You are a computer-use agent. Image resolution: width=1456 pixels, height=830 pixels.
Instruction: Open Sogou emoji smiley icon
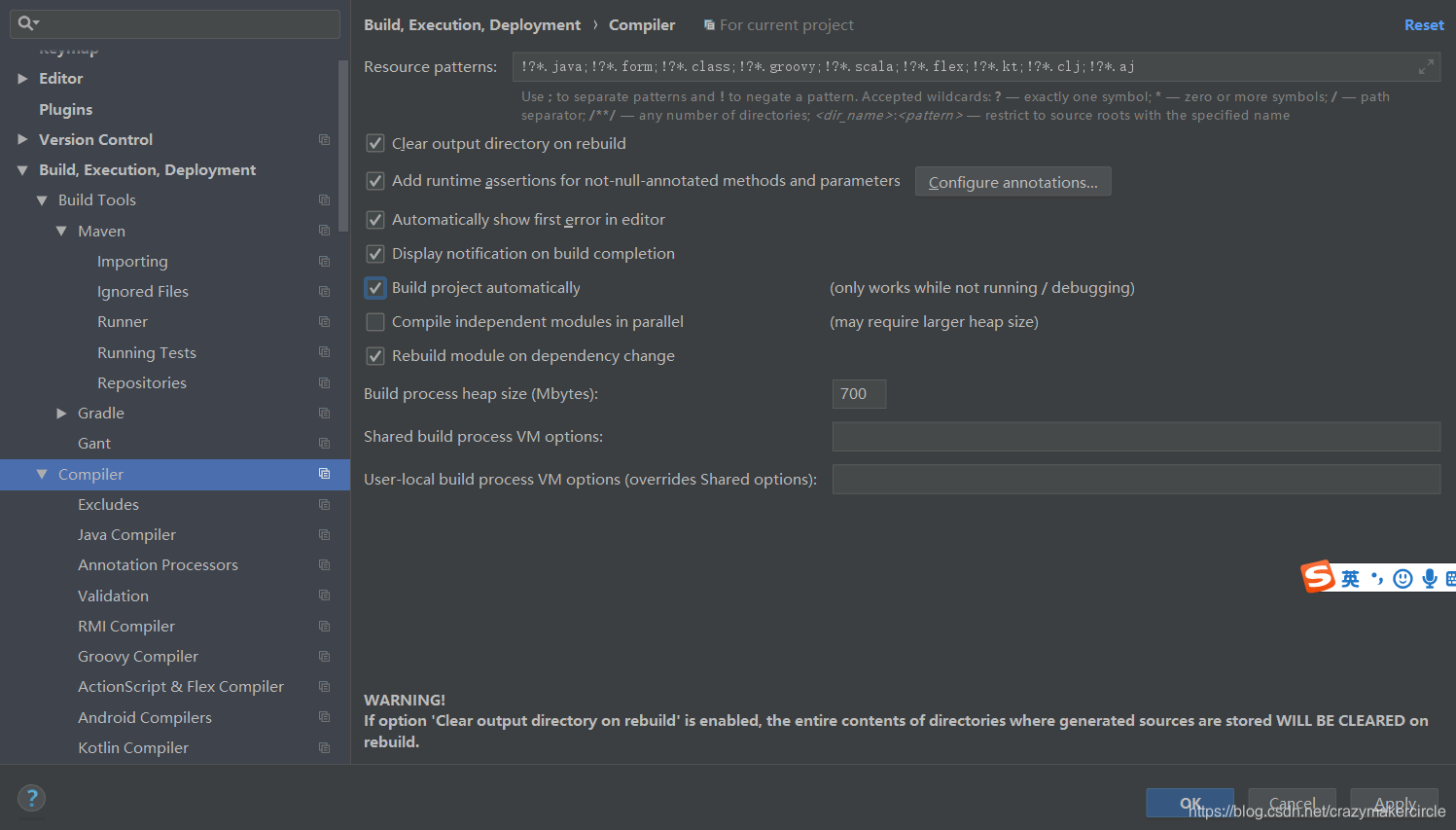point(1403,579)
